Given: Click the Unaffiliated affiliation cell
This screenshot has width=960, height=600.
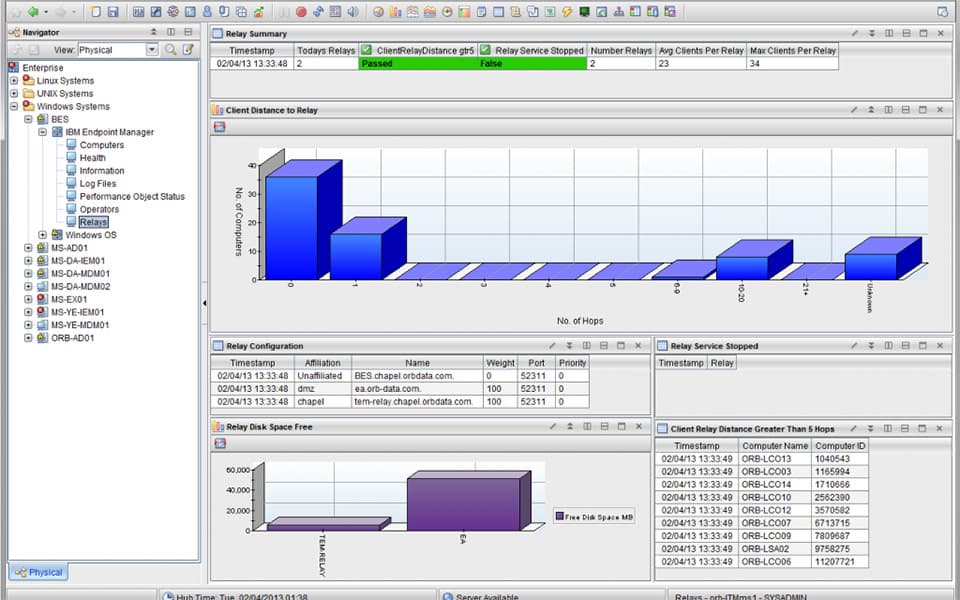Looking at the screenshot, I should click(x=323, y=376).
